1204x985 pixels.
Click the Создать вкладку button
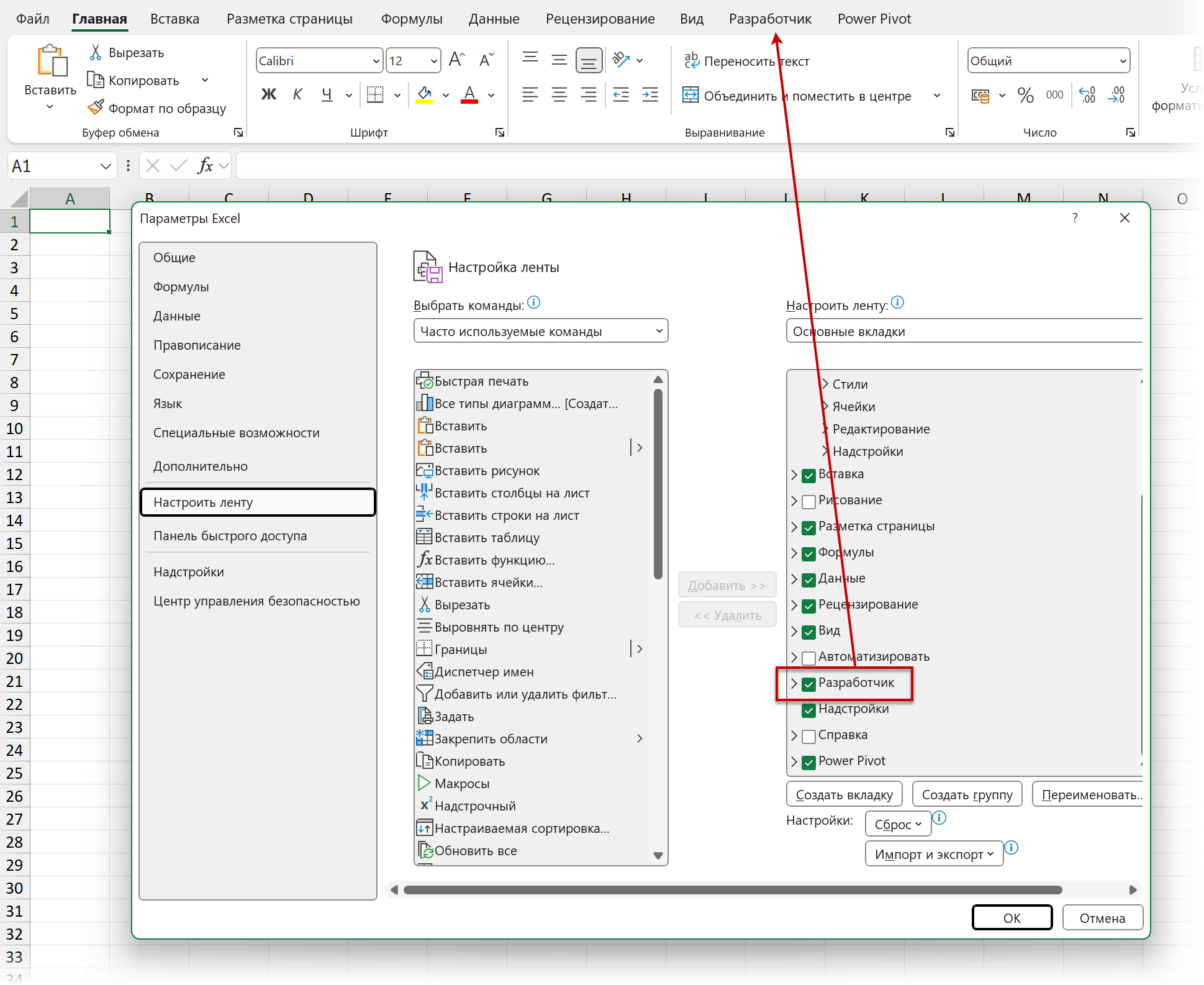point(844,795)
